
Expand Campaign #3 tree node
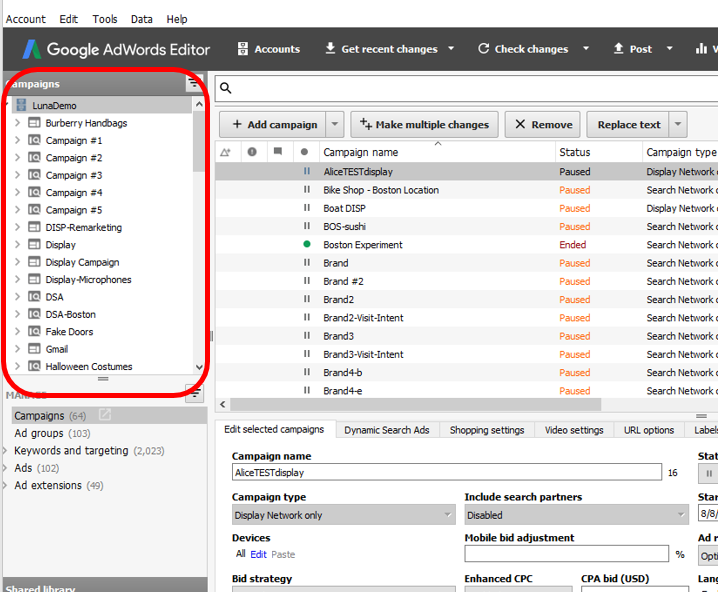tap(17, 174)
